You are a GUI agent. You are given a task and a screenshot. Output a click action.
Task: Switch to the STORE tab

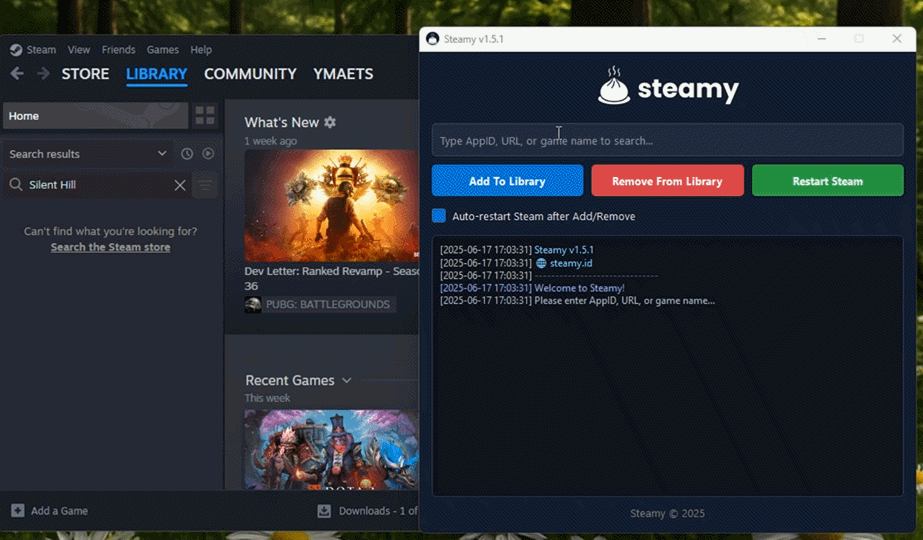coord(85,74)
